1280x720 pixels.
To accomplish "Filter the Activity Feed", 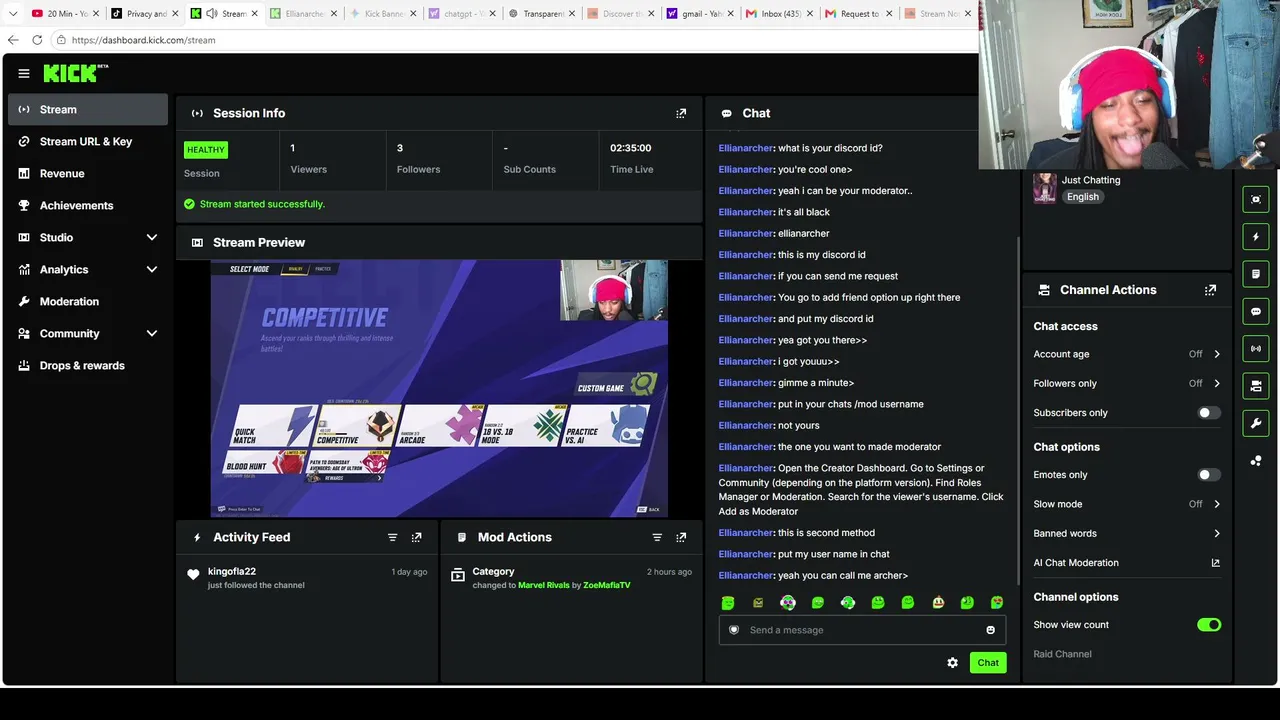I will pyautogui.click(x=392, y=537).
